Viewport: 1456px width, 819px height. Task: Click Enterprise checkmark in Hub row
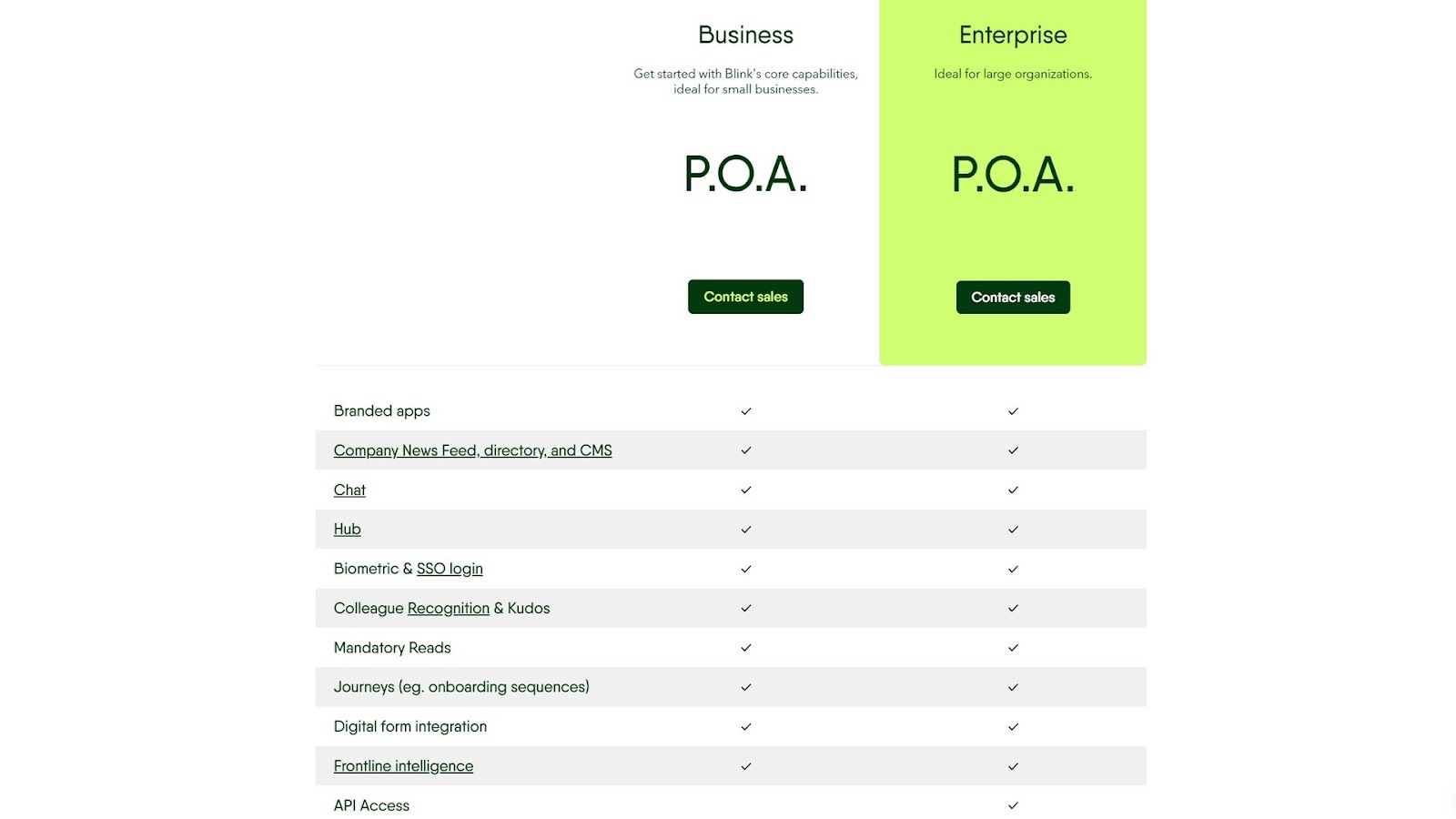click(1013, 530)
